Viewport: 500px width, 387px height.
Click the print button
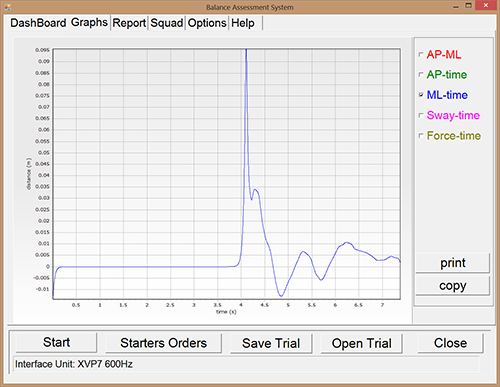(x=453, y=263)
